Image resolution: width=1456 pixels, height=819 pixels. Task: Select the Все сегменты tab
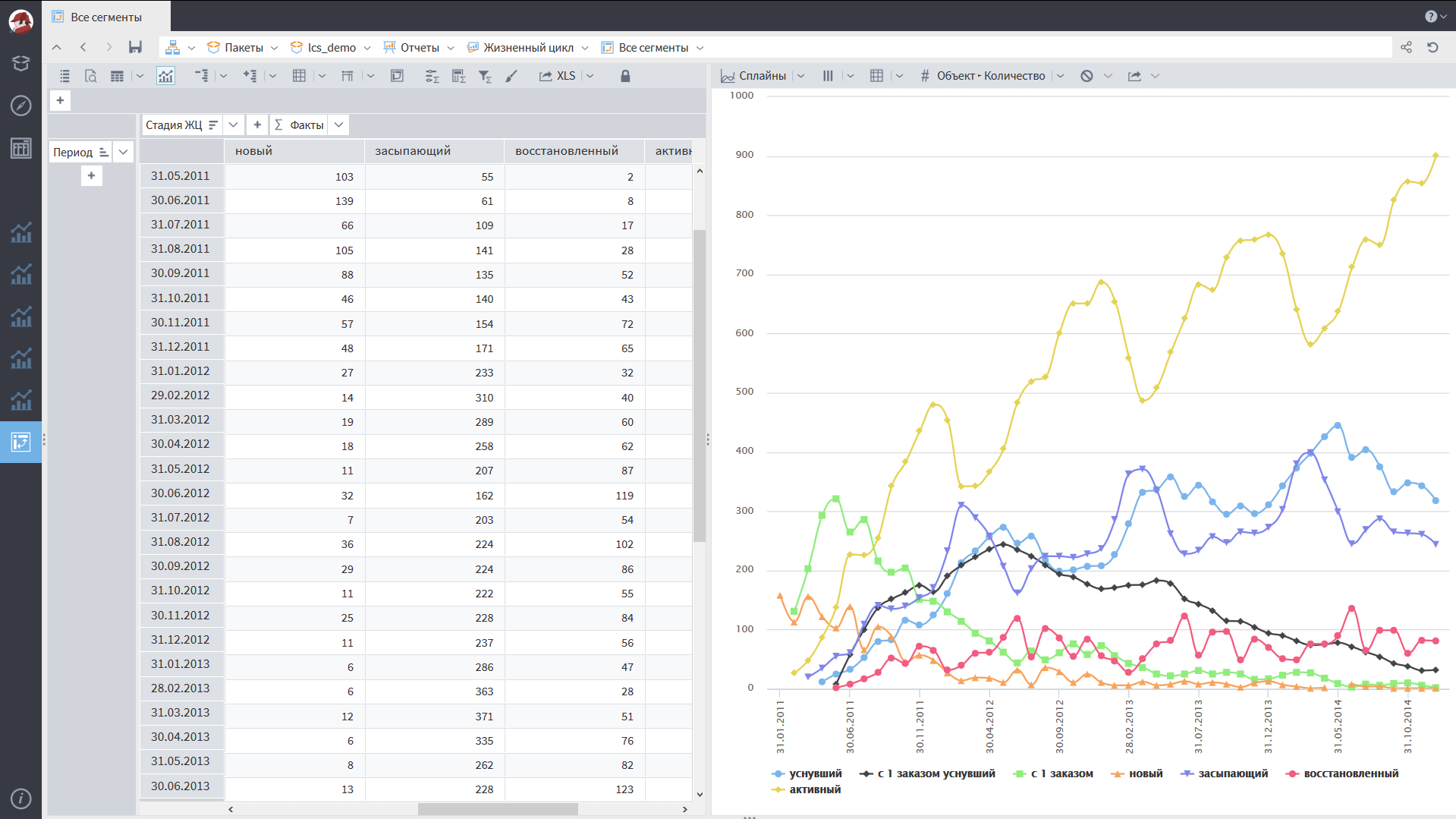106,17
